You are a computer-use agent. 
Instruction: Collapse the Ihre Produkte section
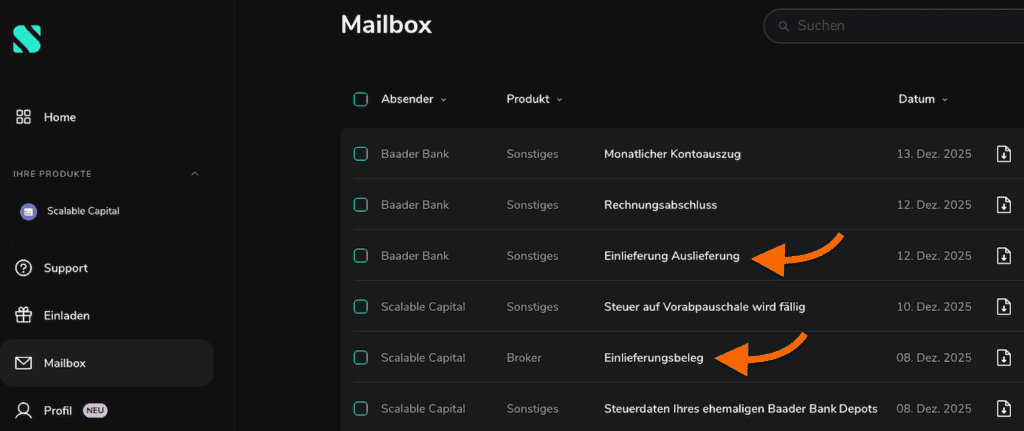coord(195,174)
